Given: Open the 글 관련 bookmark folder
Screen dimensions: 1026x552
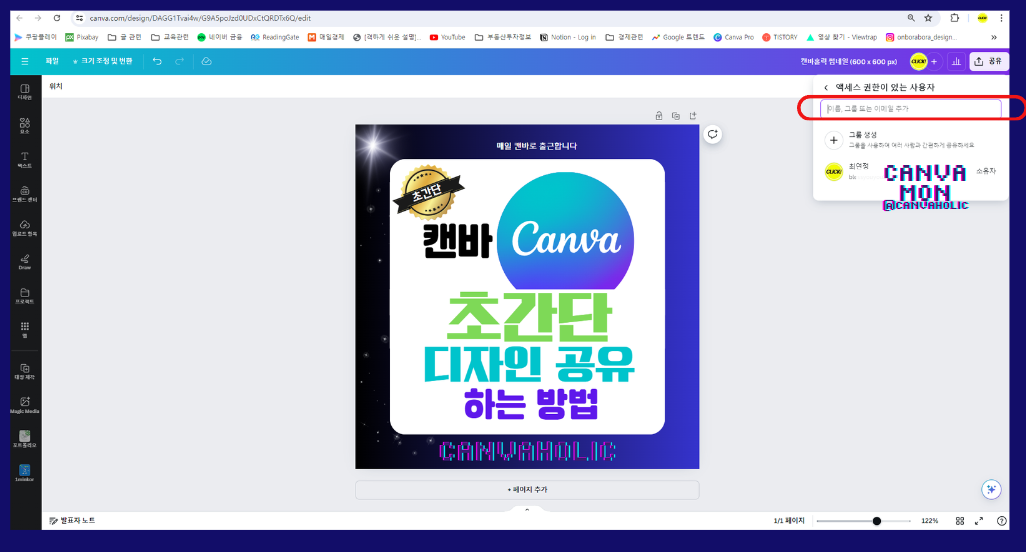Looking at the screenshot, I should tap(124, 37).
